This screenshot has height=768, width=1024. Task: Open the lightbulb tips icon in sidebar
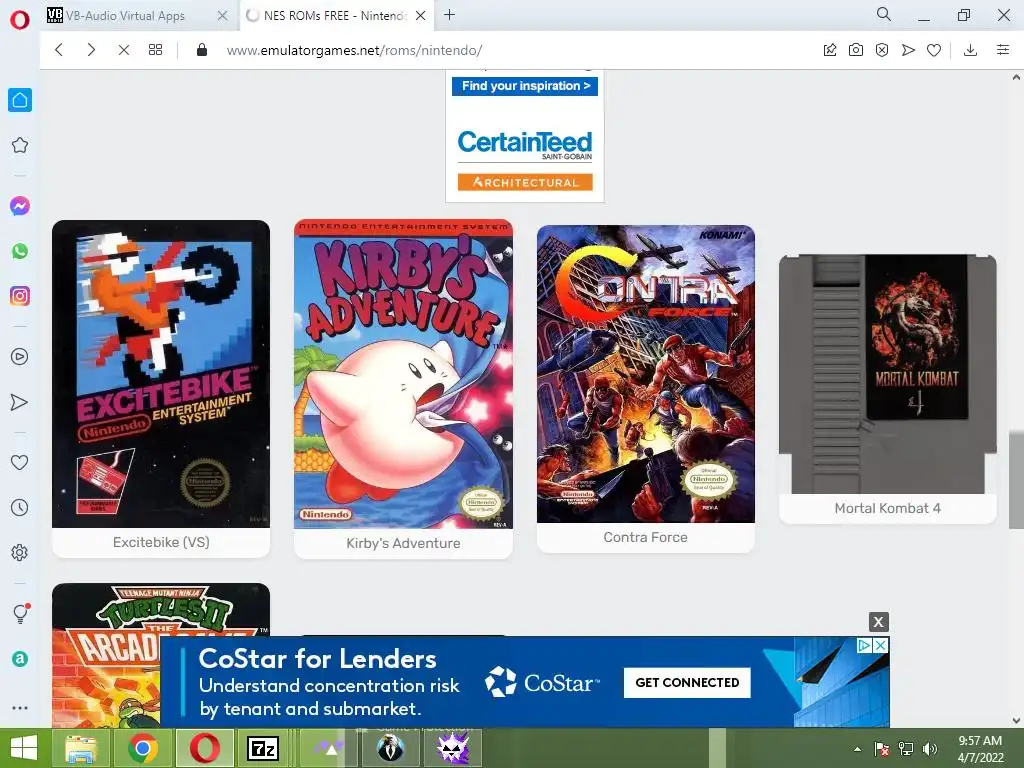tap(20, 614)
